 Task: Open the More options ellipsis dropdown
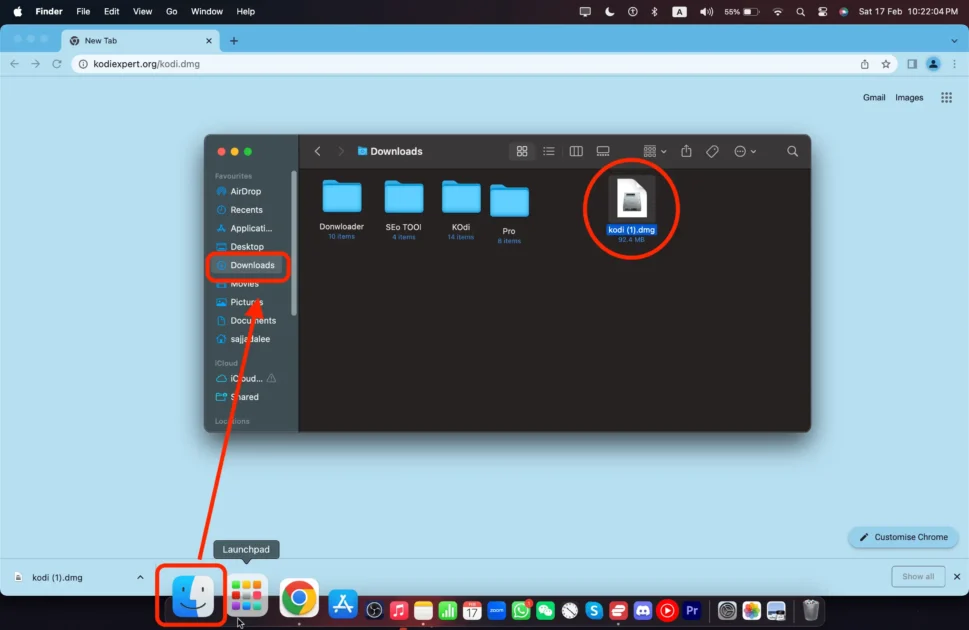pos(744,151)
